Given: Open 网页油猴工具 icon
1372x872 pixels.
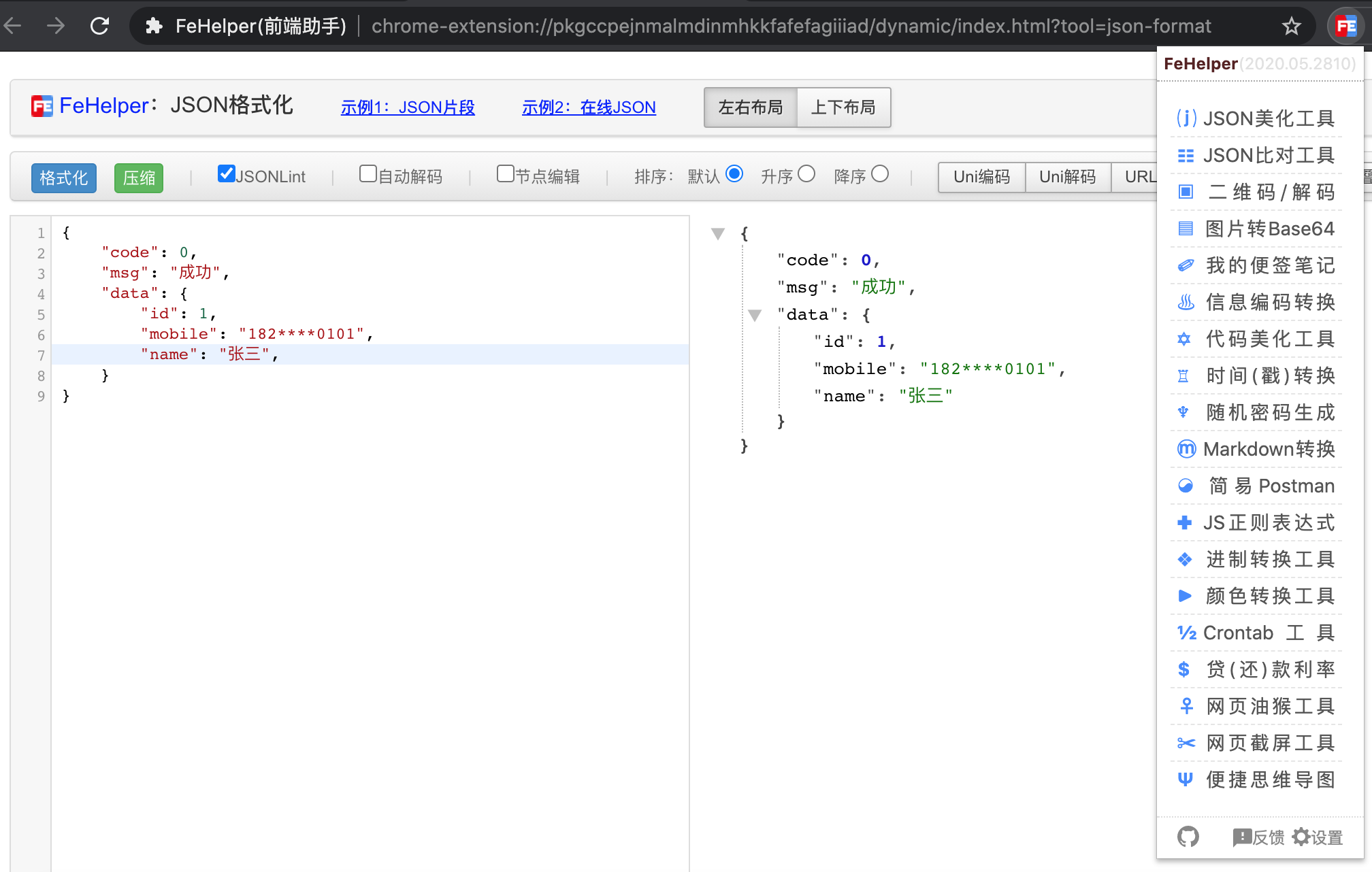Looking at the screenshot, I should tap(1186, 706).
